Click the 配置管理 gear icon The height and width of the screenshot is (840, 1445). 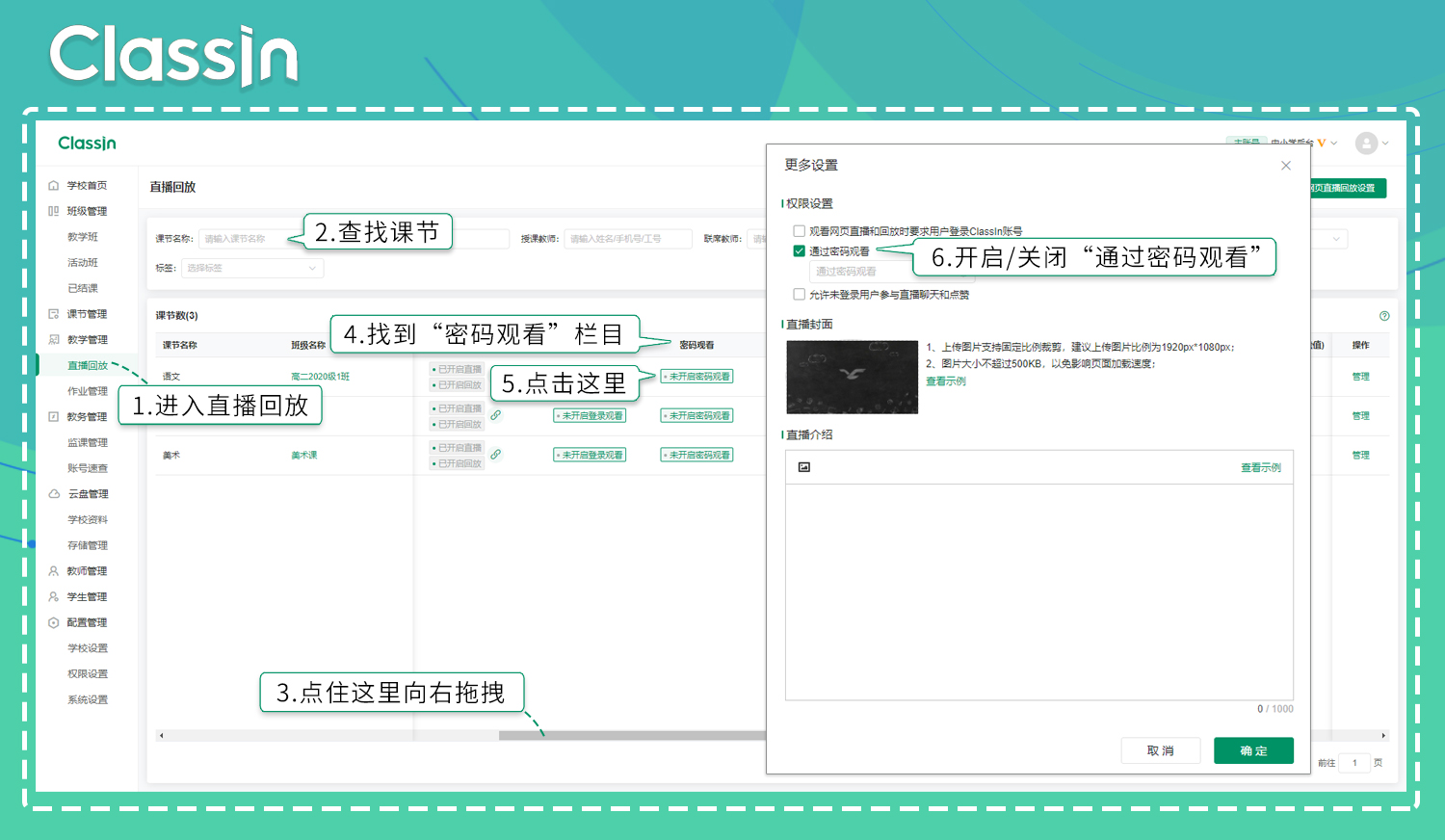[54, 622]
